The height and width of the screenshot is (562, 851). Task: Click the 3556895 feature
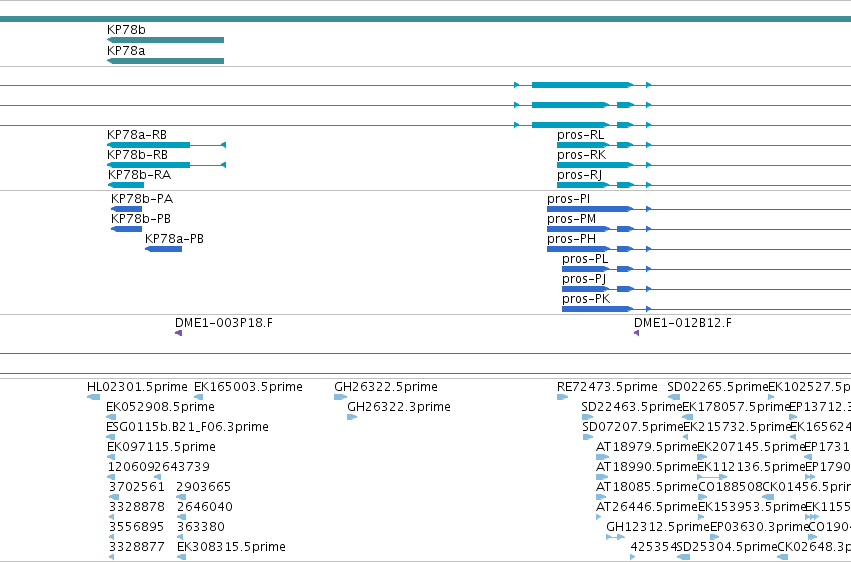112,537
